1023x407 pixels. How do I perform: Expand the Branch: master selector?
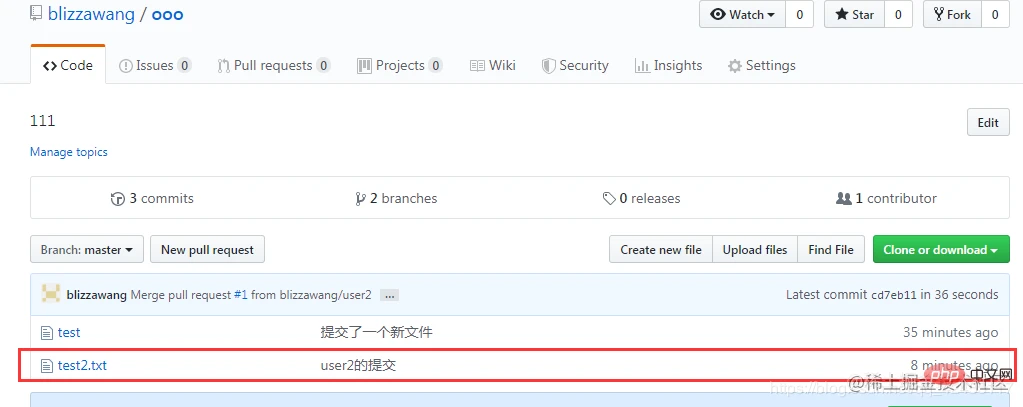click(x=87, y=250)
